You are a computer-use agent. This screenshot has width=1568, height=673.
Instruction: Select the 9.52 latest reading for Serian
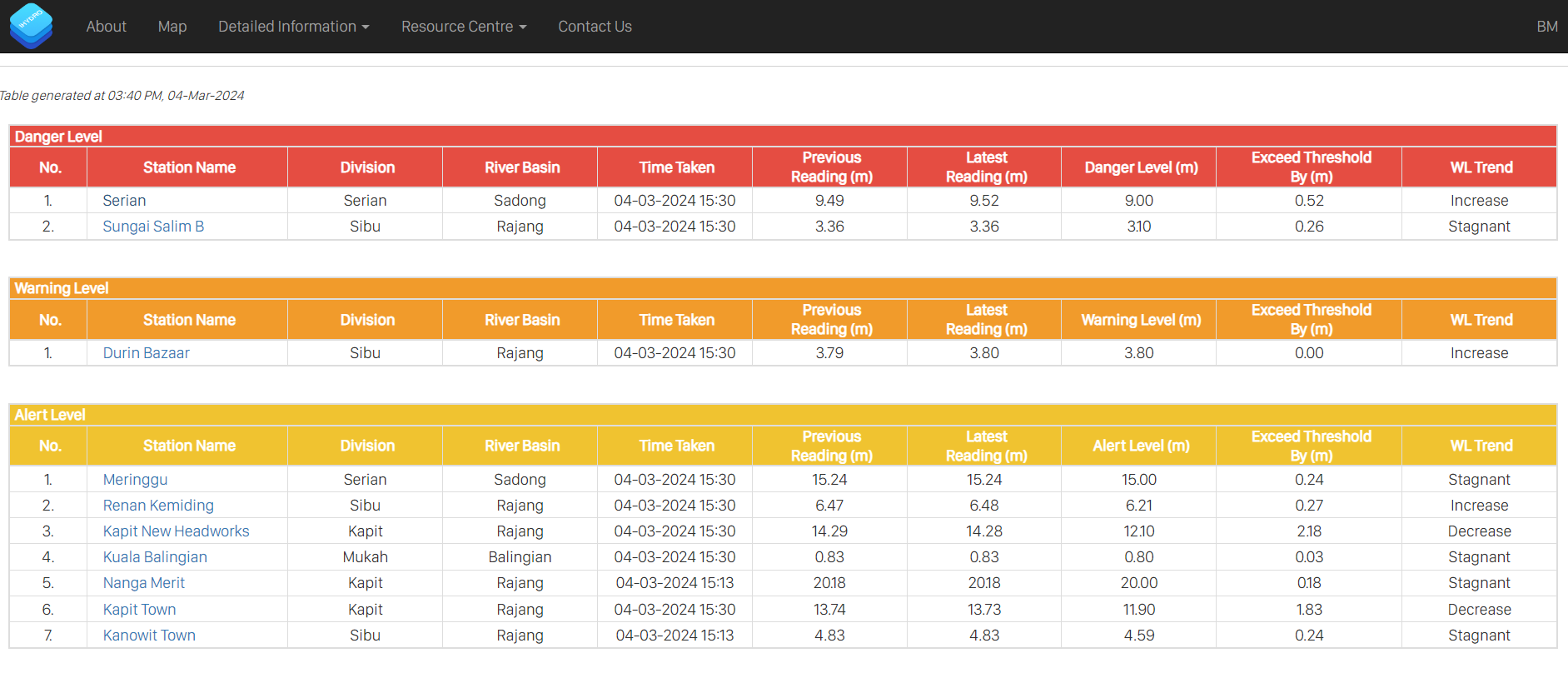tap(984, 201)
